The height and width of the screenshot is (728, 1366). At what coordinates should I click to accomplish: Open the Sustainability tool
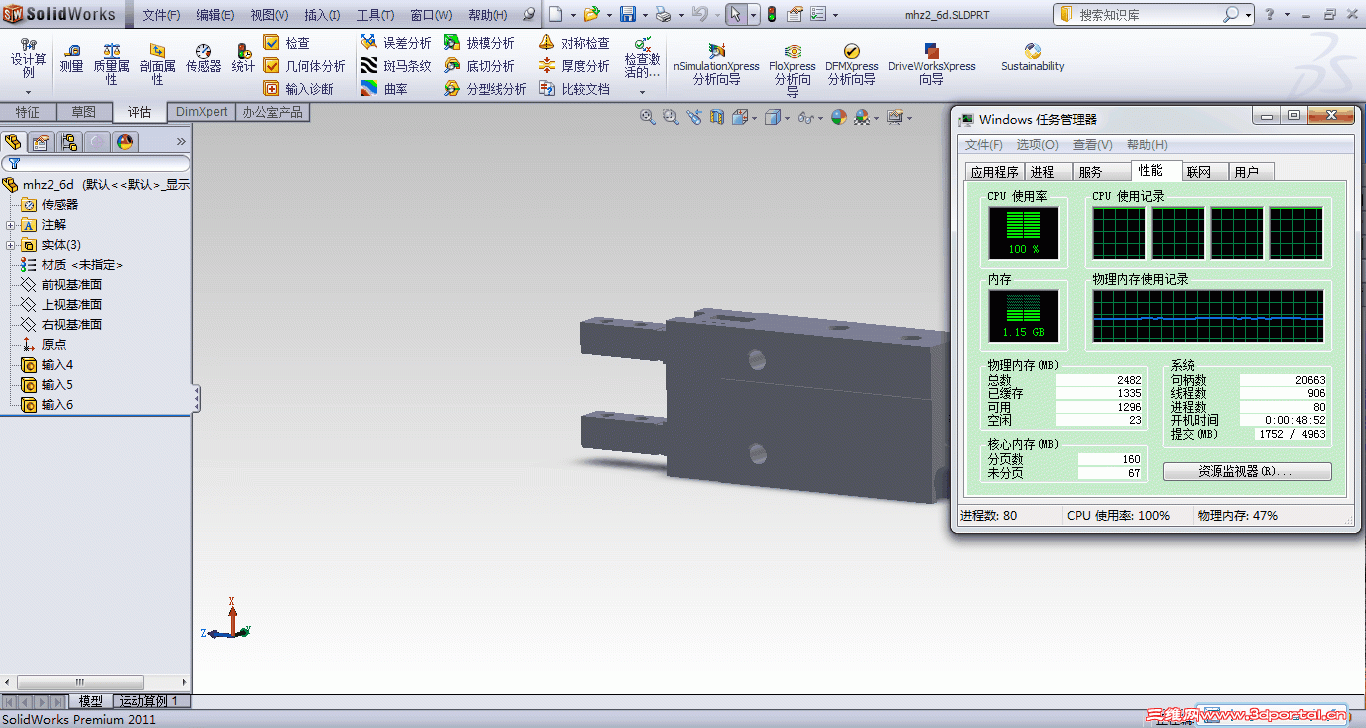[1033, 57]
